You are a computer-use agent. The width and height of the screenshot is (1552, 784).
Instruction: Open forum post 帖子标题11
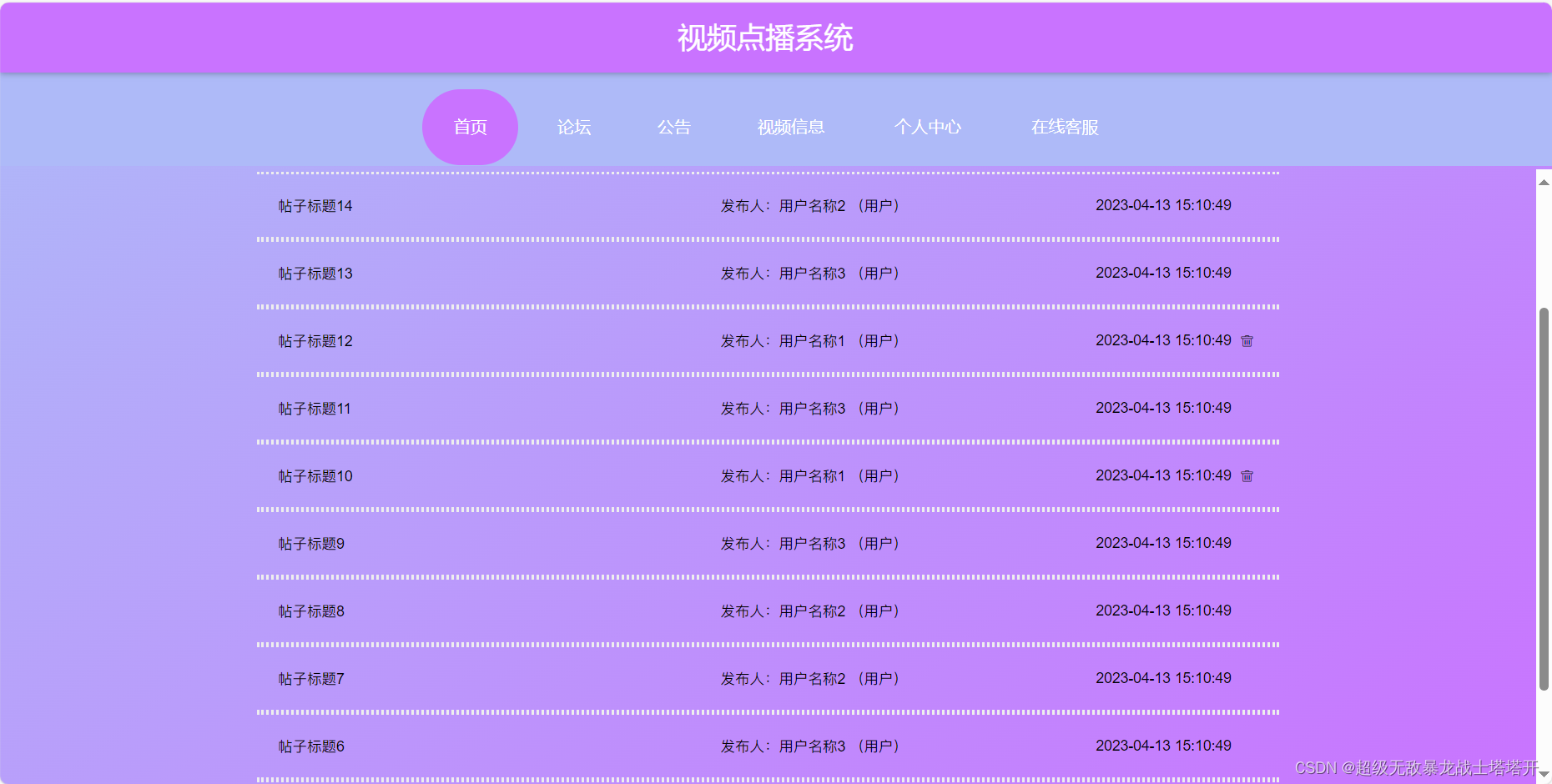[x=315, y=409]
